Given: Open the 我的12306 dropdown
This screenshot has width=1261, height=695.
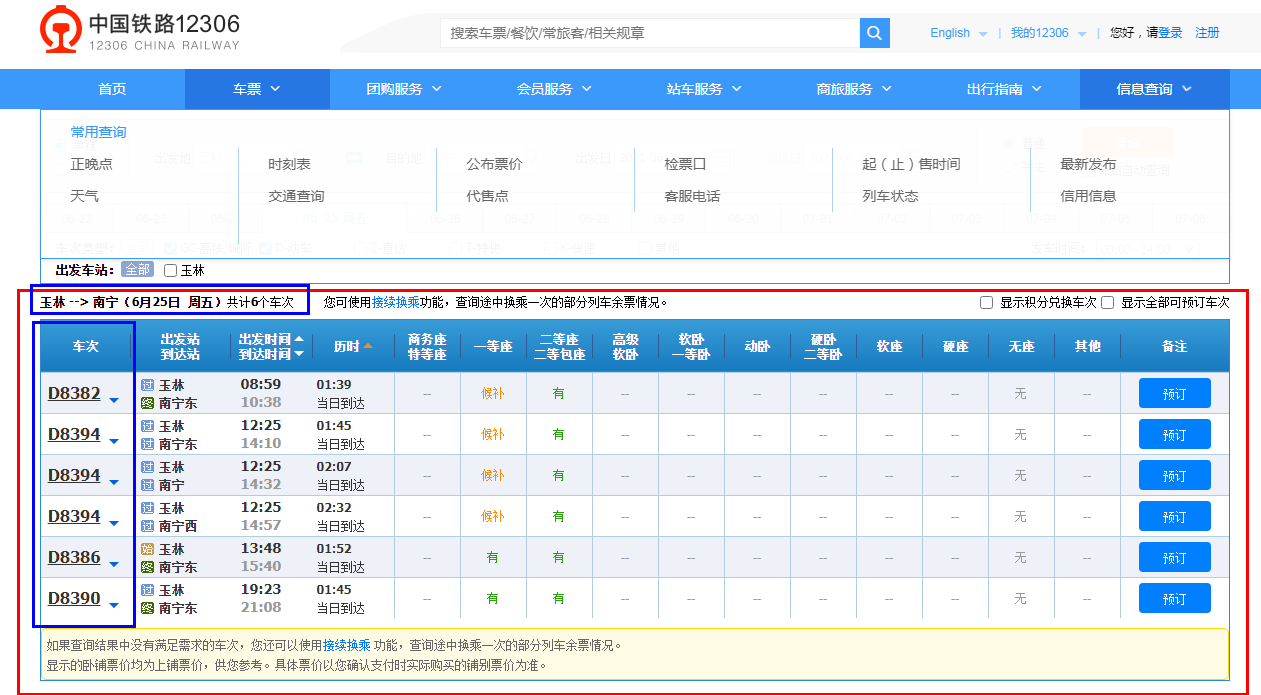Looking at the screenshot, I should [1048, 33].
